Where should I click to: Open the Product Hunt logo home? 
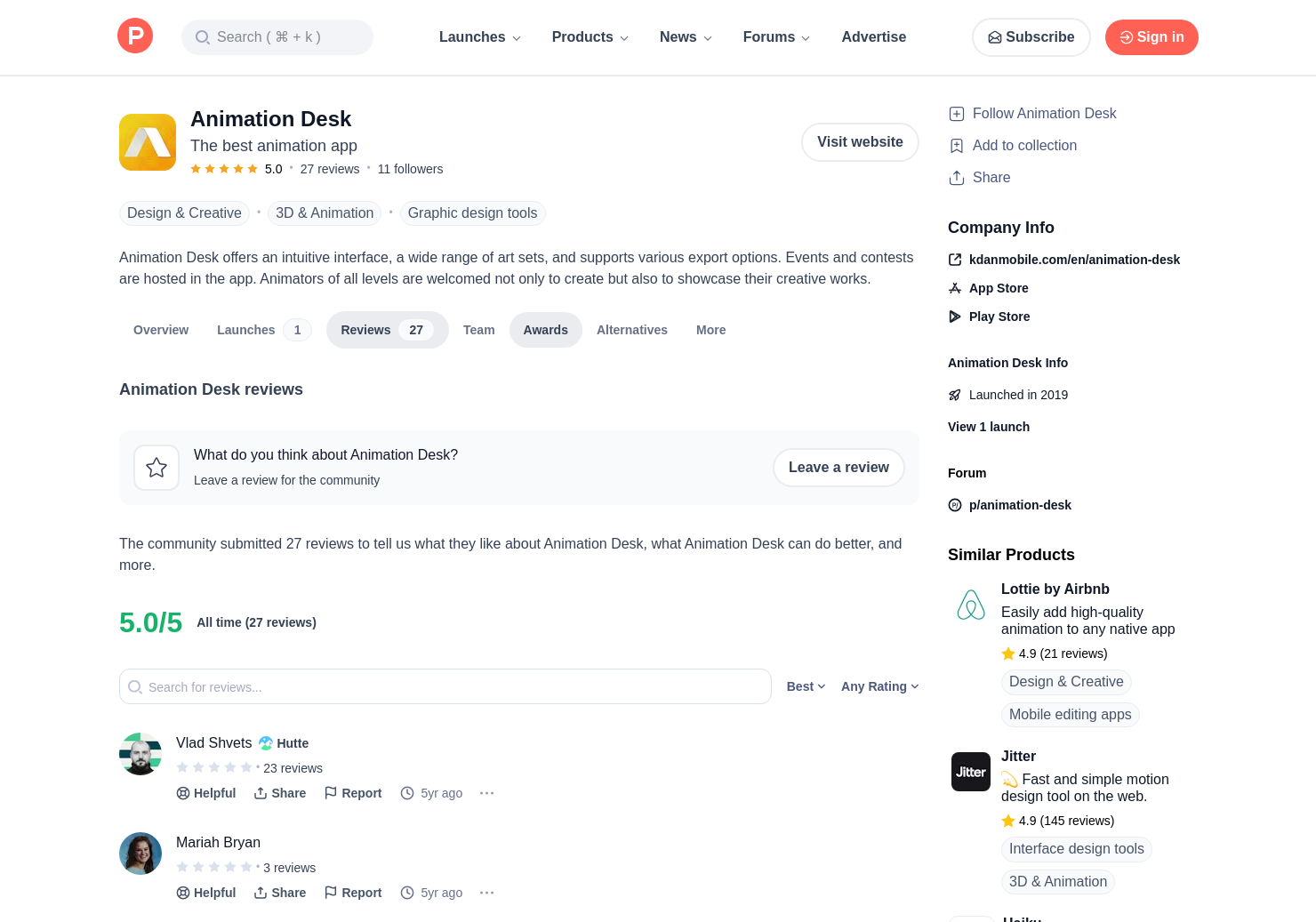[x=135, y=36]
